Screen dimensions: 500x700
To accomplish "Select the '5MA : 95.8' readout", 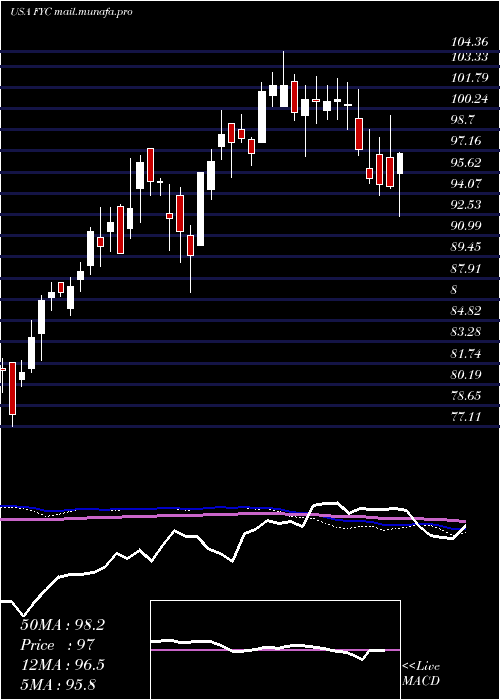I will tap(58, 684).
